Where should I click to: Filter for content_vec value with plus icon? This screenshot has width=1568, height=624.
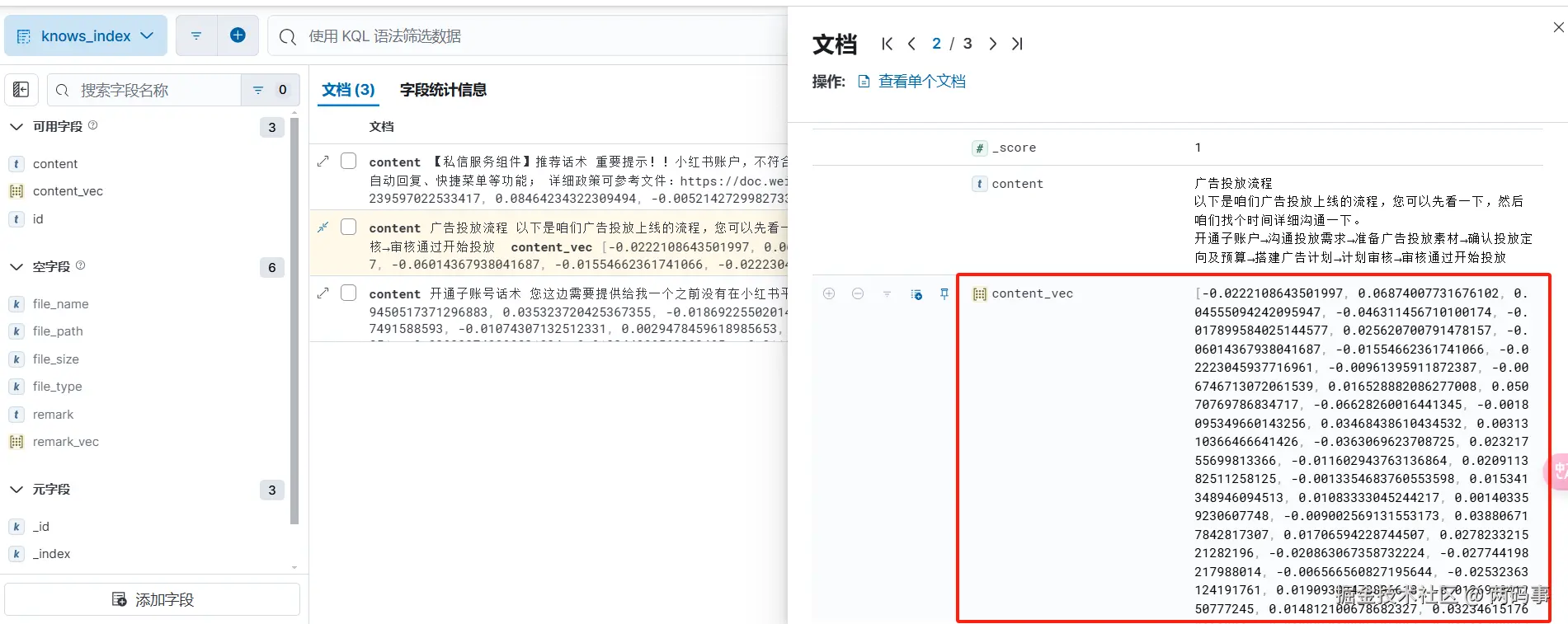click(x=829, y=293)
